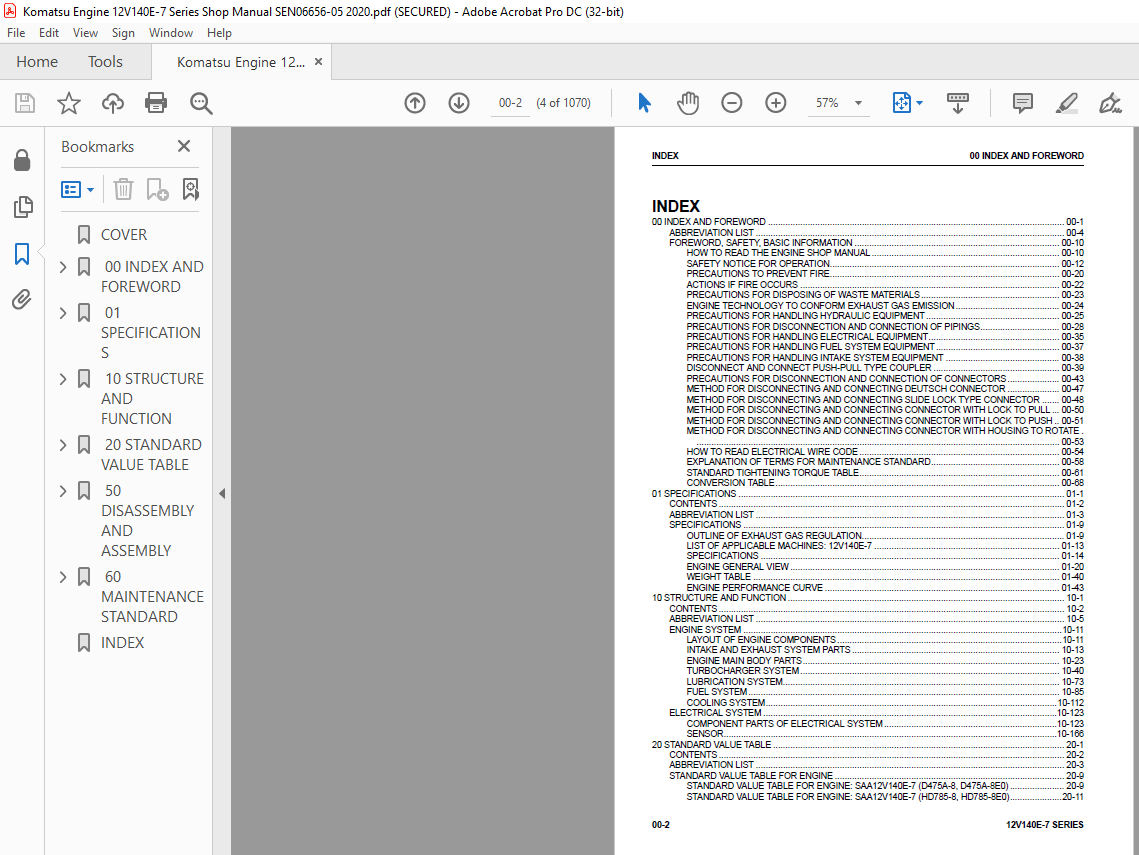Switch to the Tools tab
Viewport: 1139px width, 855px height.
click(105, 62)
